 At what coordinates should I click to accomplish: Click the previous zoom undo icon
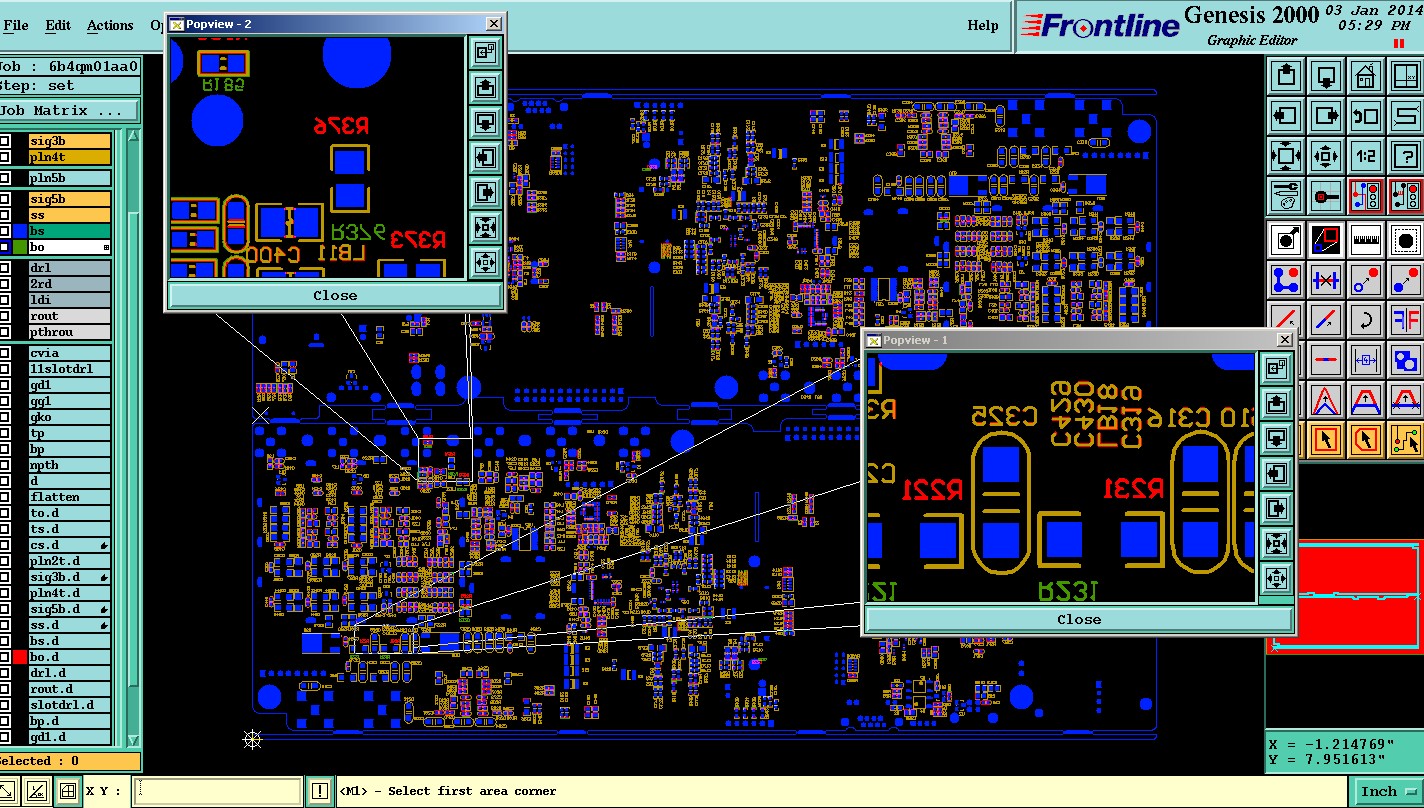tap(1366, 116)
